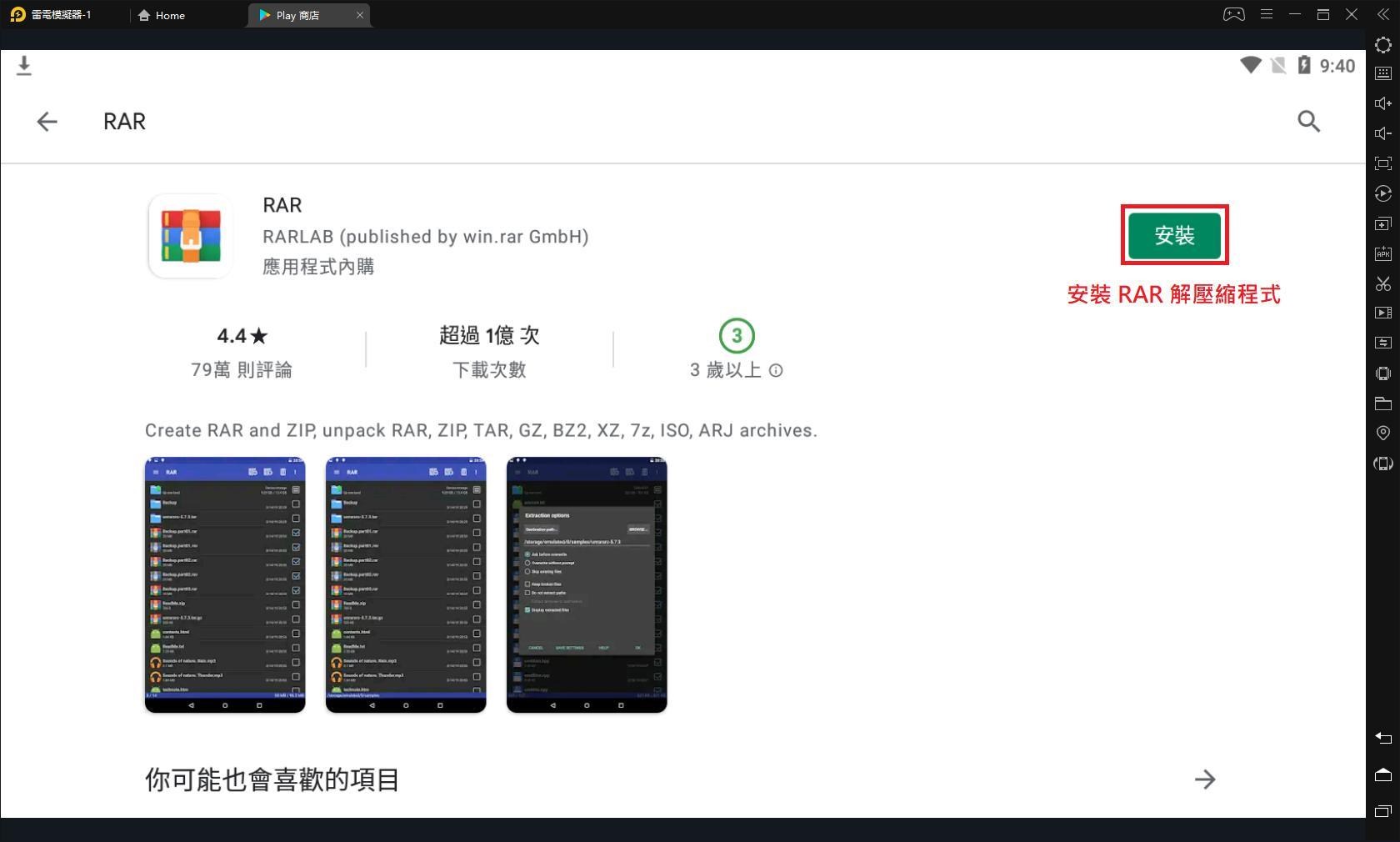Read the Create RAR and ZIP description
Image resolution: width=1400 pixels, height=842 pixels.
481,431
